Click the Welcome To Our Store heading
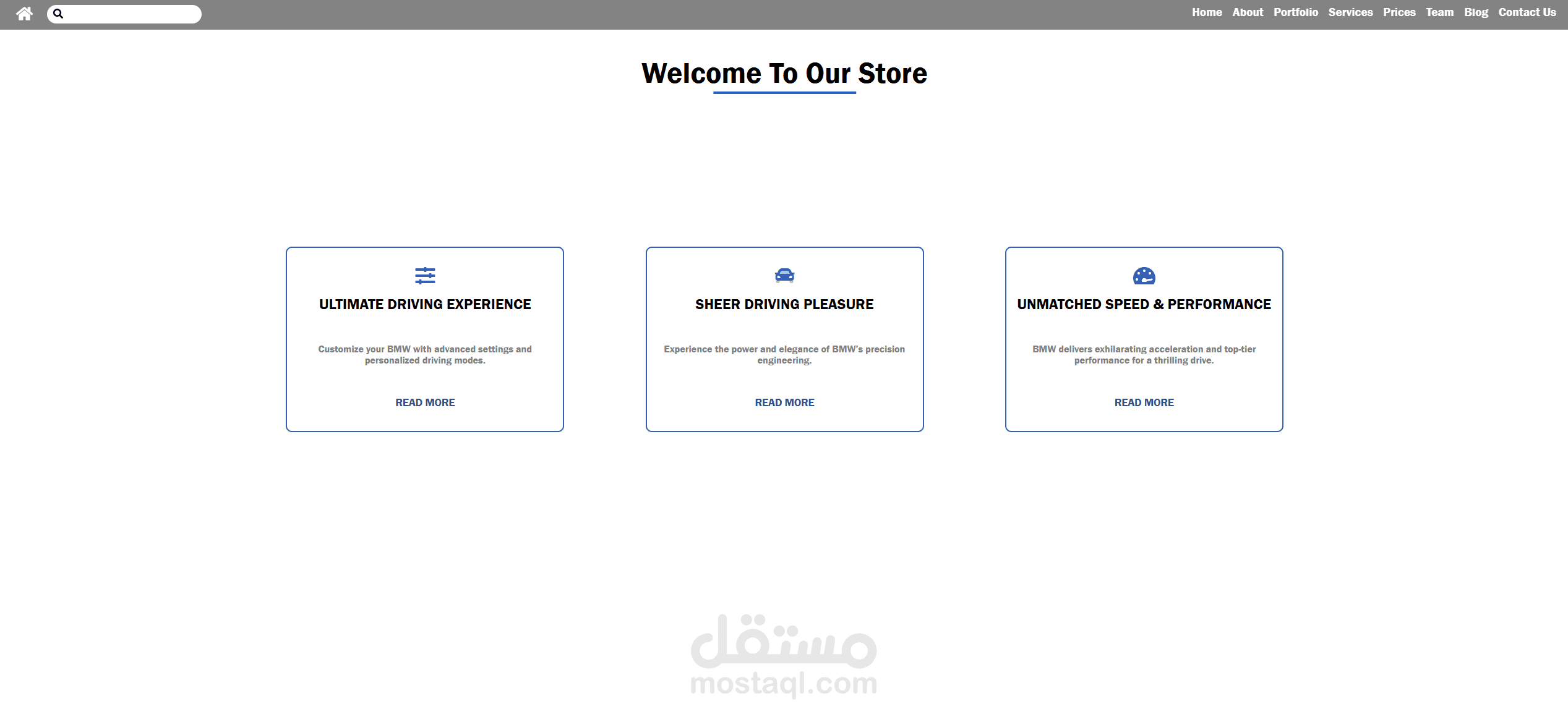The image size is (1568, 714). (784, 74)
